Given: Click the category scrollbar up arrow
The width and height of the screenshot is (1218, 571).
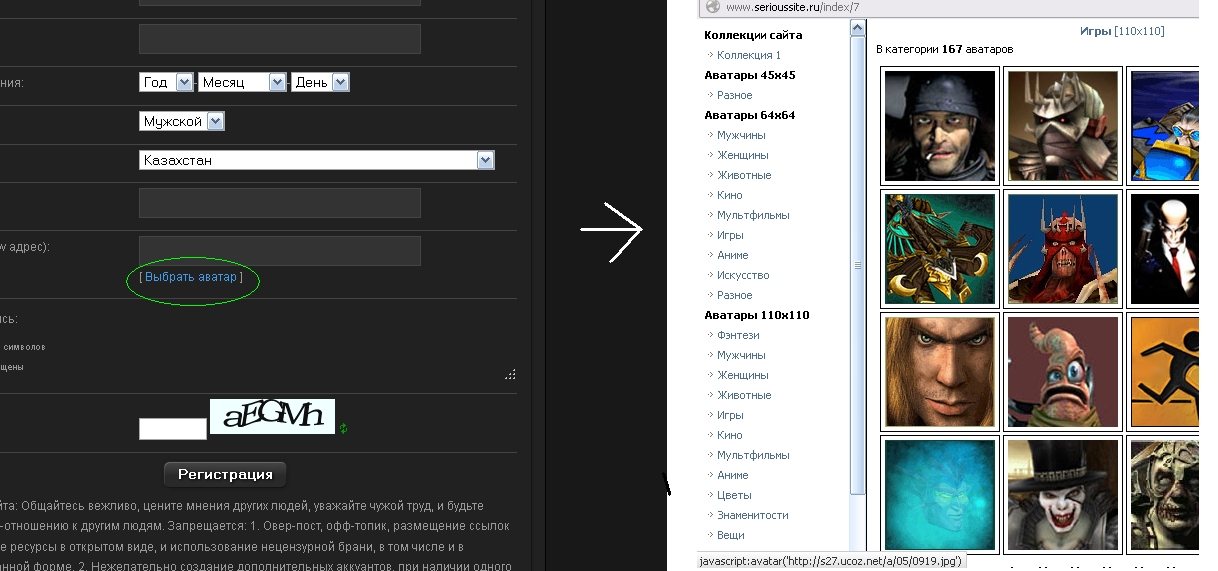Looking at the screenshot, I should tap(858, 28).
